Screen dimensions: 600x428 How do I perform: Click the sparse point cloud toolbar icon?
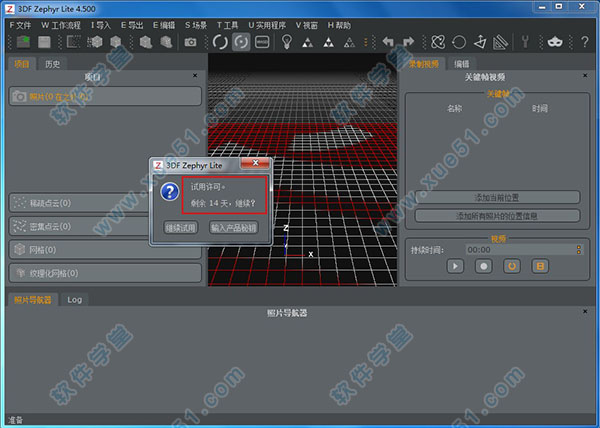point(73,42)
